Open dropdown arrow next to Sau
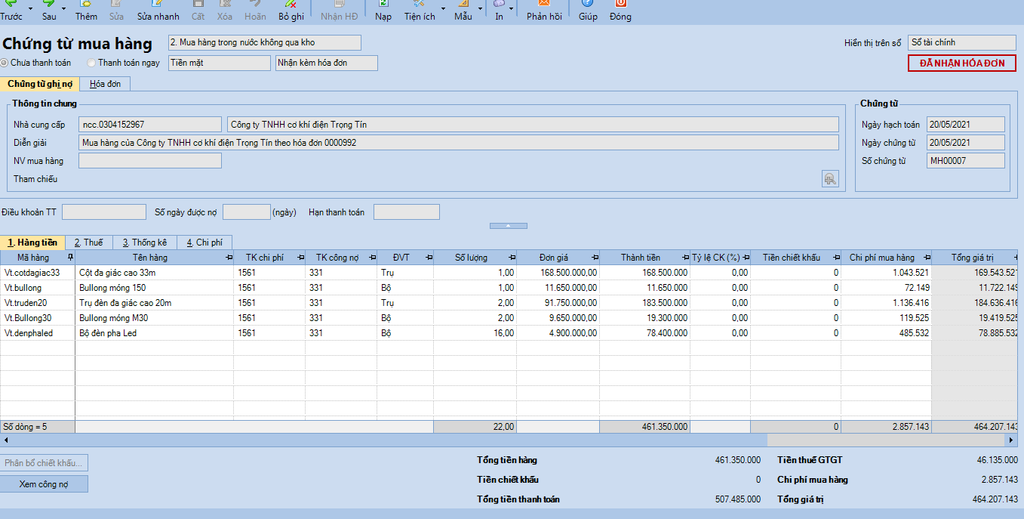 (63, 9)
